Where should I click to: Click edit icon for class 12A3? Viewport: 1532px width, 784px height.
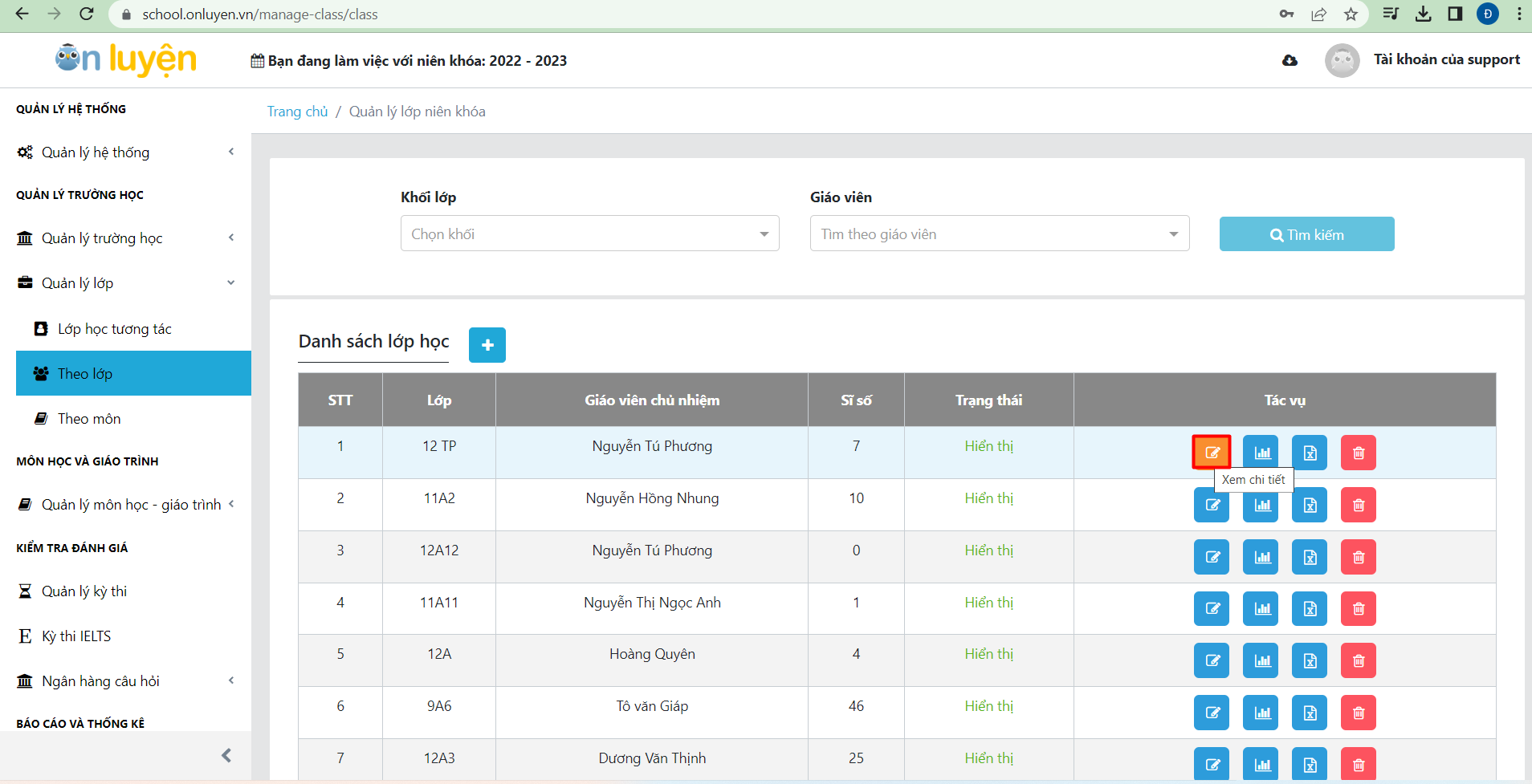pyautogui.click(x=1212, y=764)
